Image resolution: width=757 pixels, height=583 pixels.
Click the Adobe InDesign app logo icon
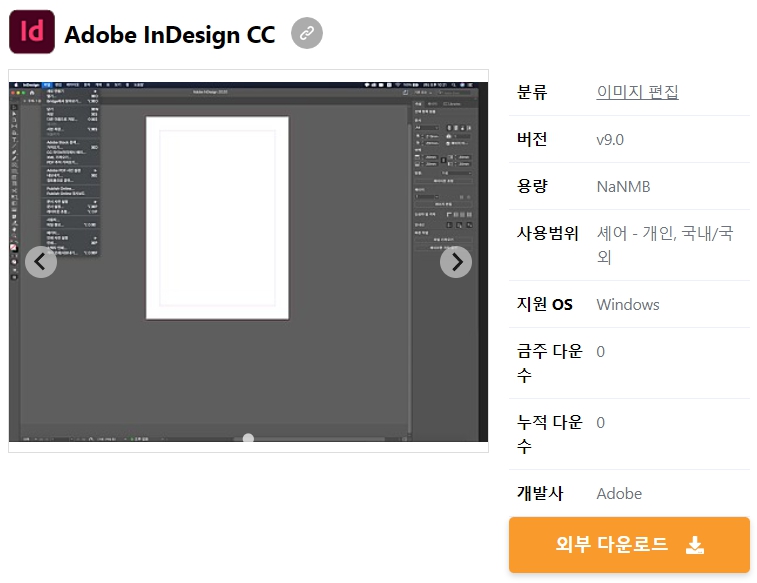(x=32, y=32)
